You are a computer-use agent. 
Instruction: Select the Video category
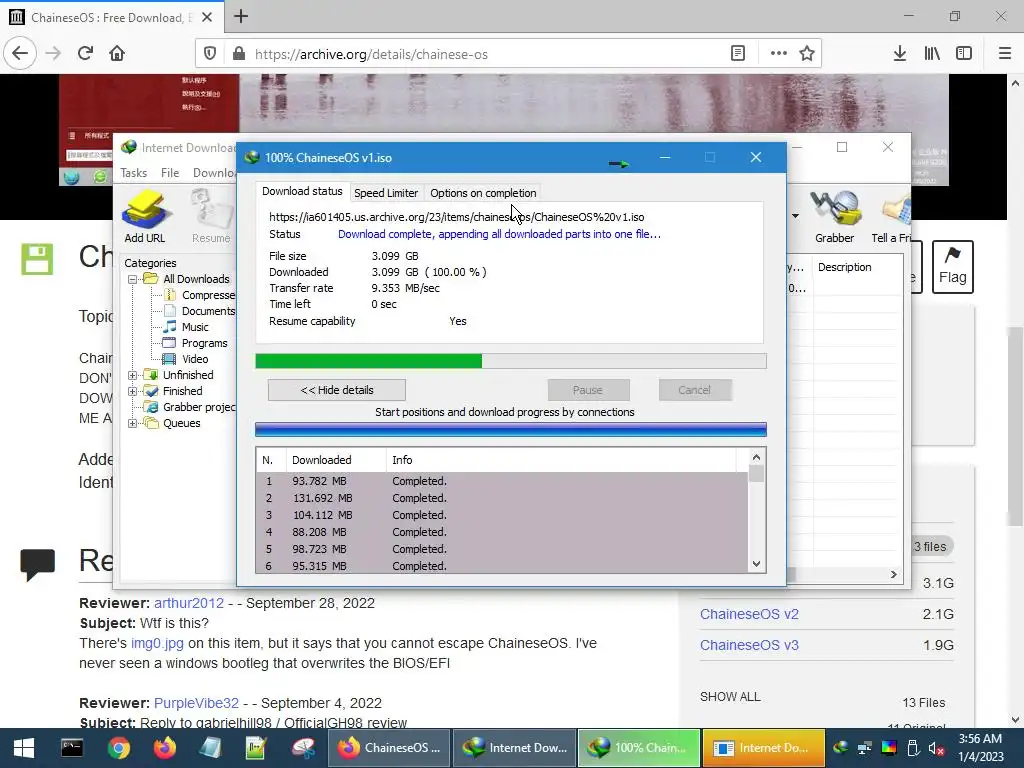pyautogui.click(x=186, y=359)
